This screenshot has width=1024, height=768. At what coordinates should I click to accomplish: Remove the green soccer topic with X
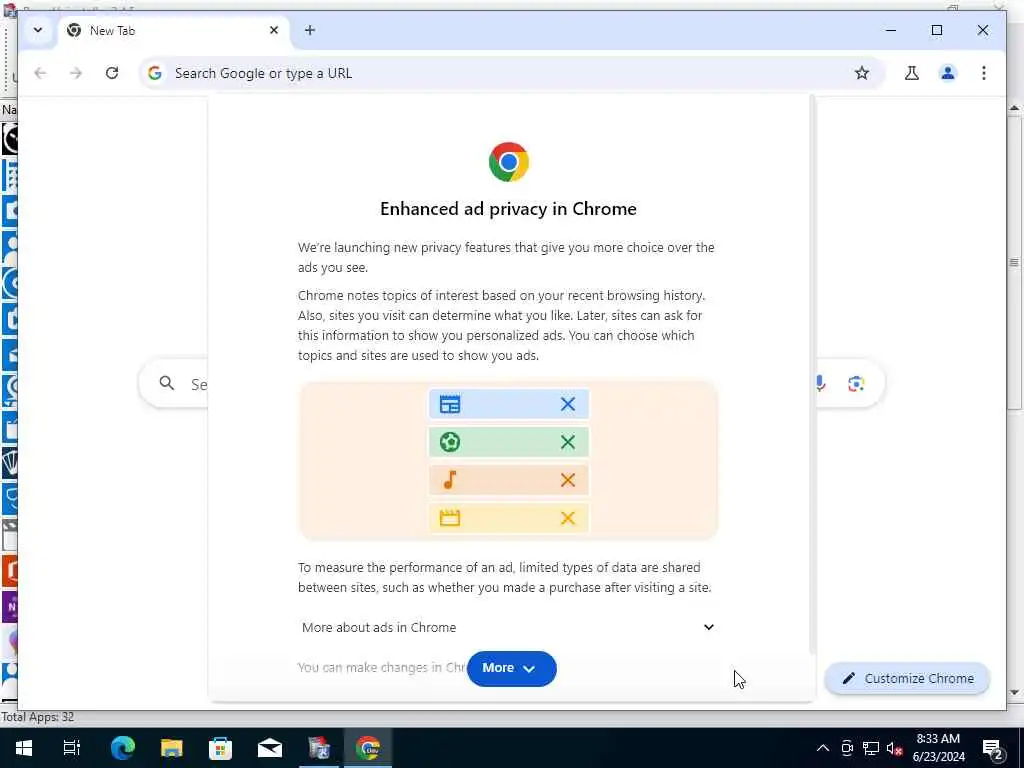click(x=568, y=442)
